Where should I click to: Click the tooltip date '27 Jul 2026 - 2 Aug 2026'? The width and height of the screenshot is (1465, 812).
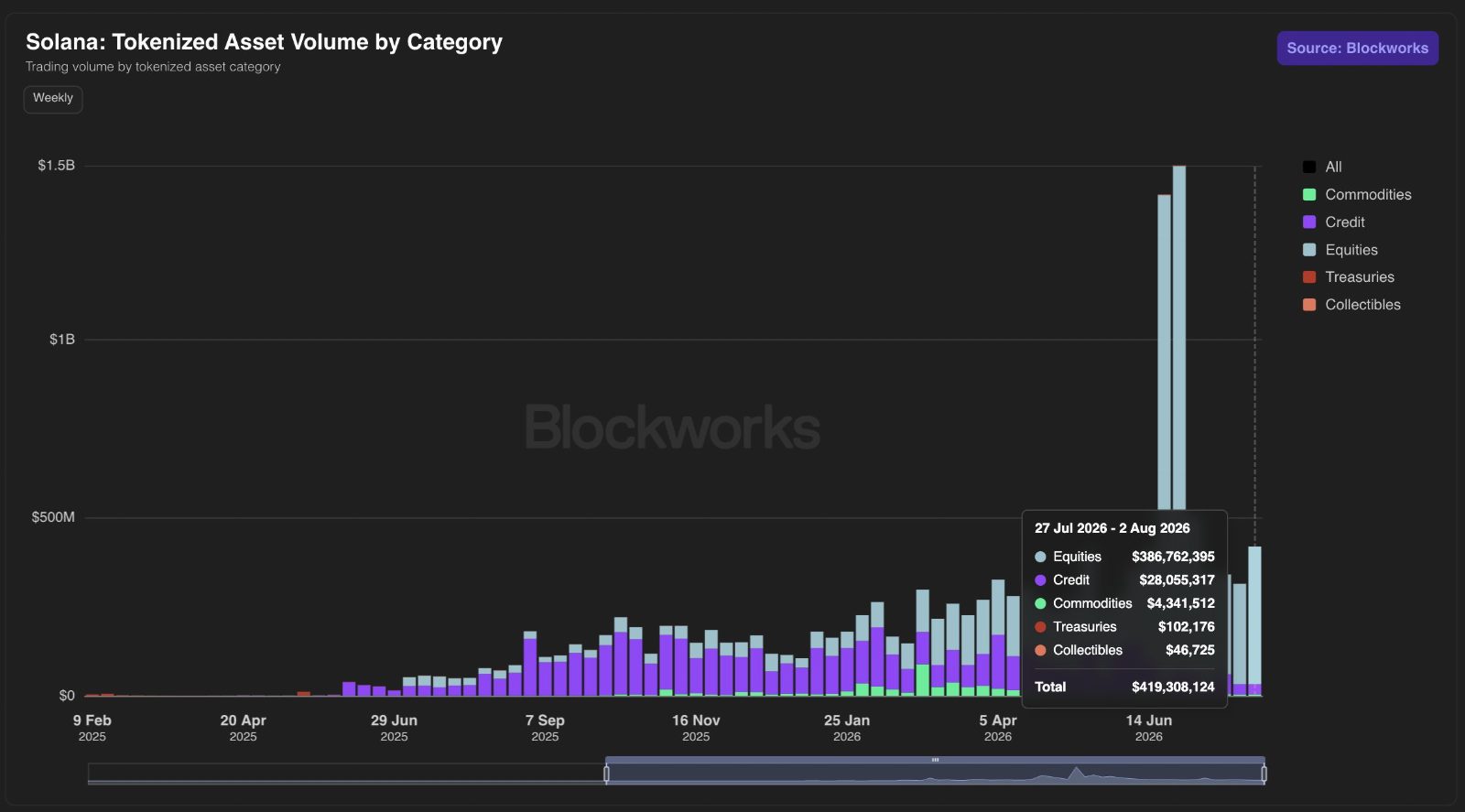click(x=1112, y=528)
